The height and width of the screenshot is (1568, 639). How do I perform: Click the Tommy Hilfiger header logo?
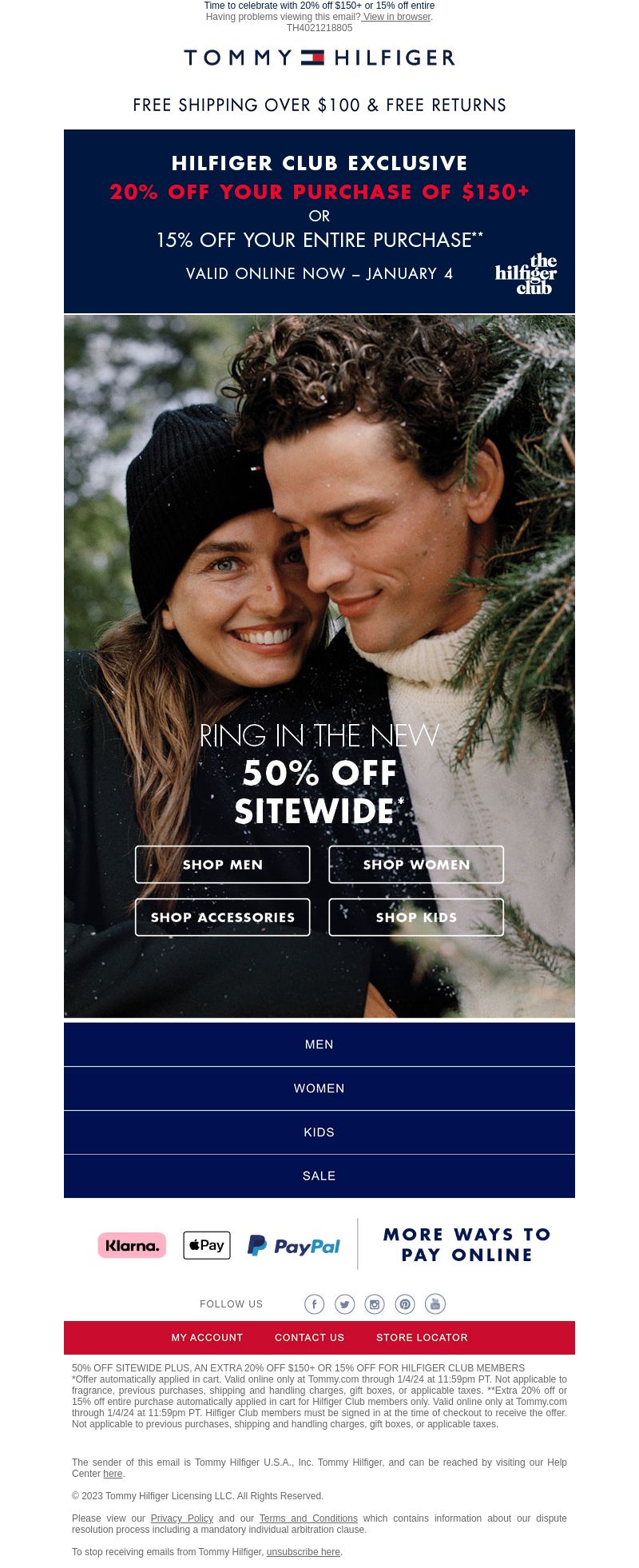click(319, 58)
